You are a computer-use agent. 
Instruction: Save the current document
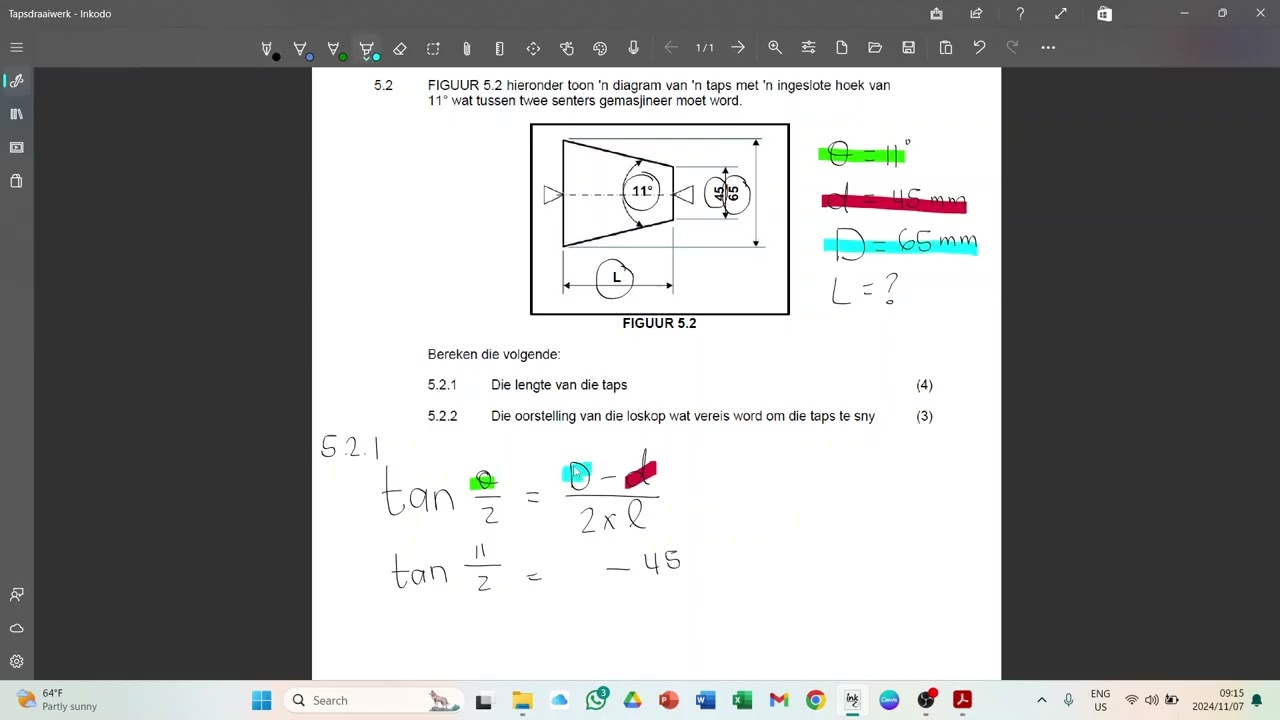[x=909, y=48]
